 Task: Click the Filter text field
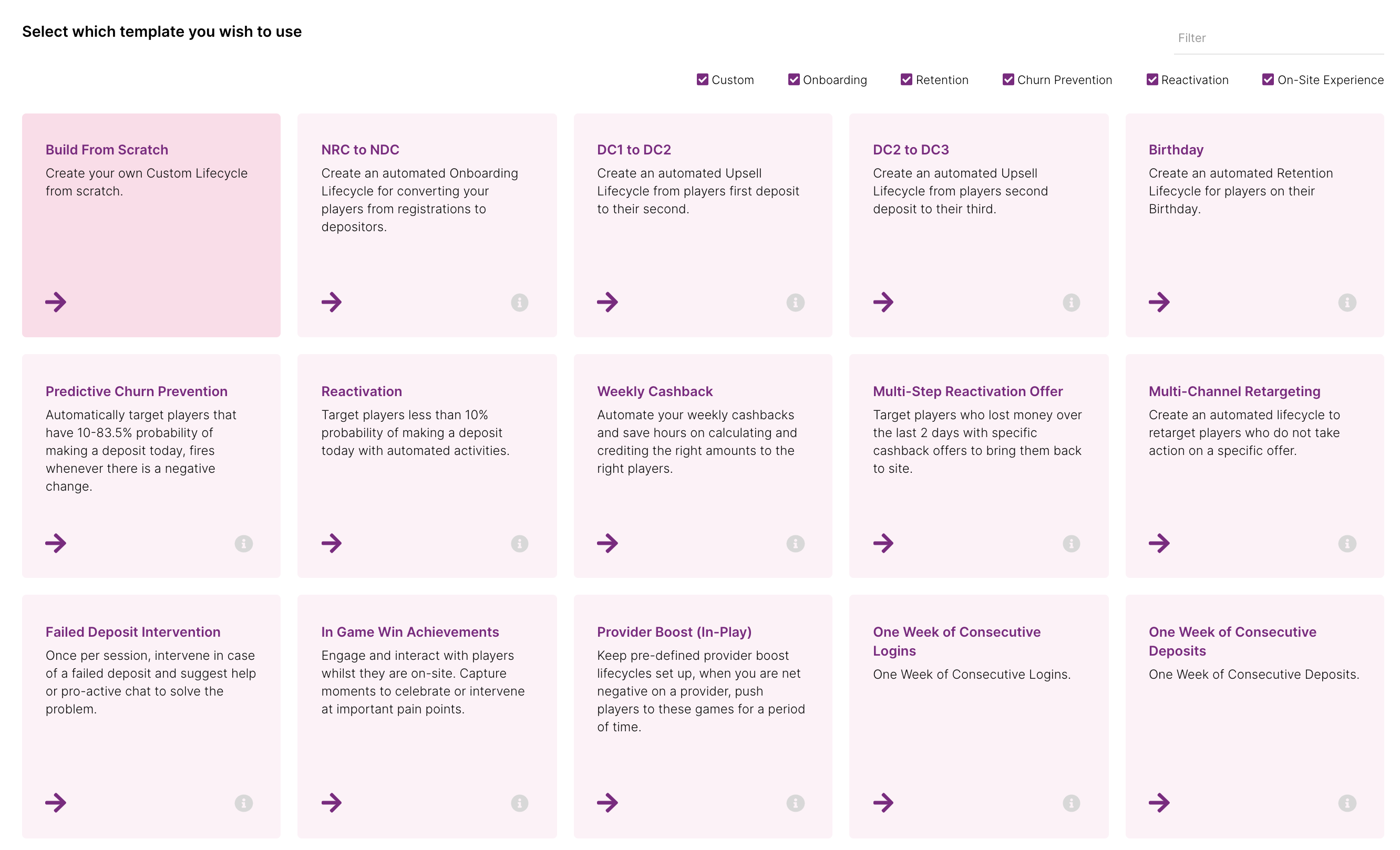click(x=1279, y=38)
